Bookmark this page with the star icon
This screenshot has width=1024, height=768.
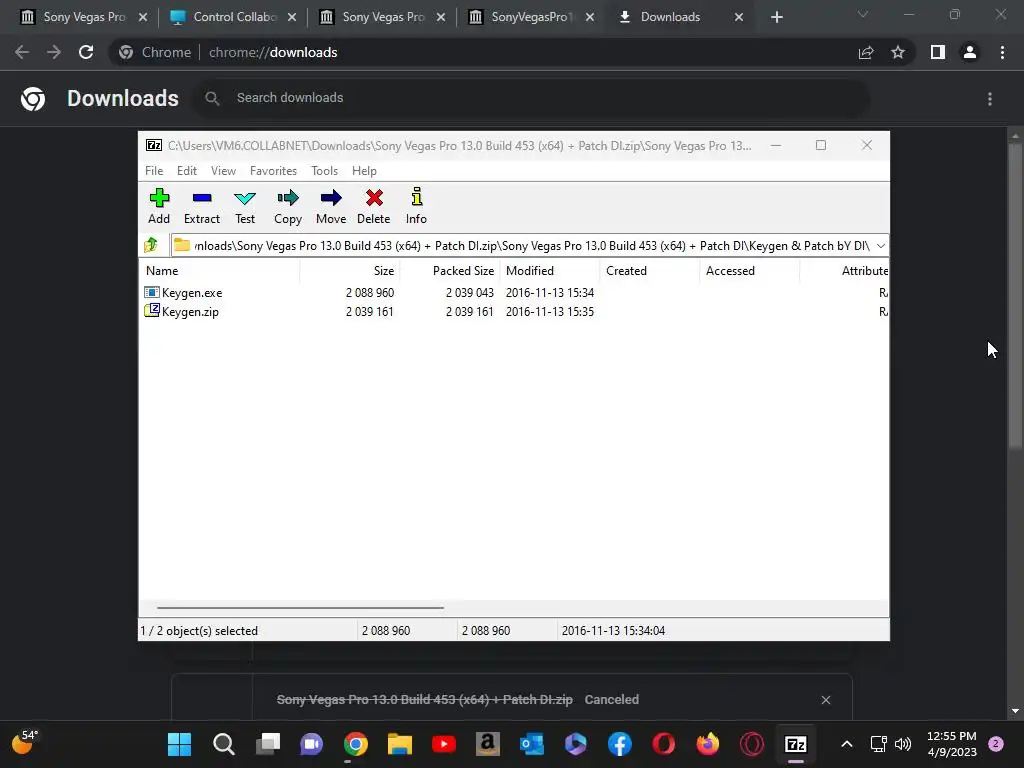(x=898, y=52)
